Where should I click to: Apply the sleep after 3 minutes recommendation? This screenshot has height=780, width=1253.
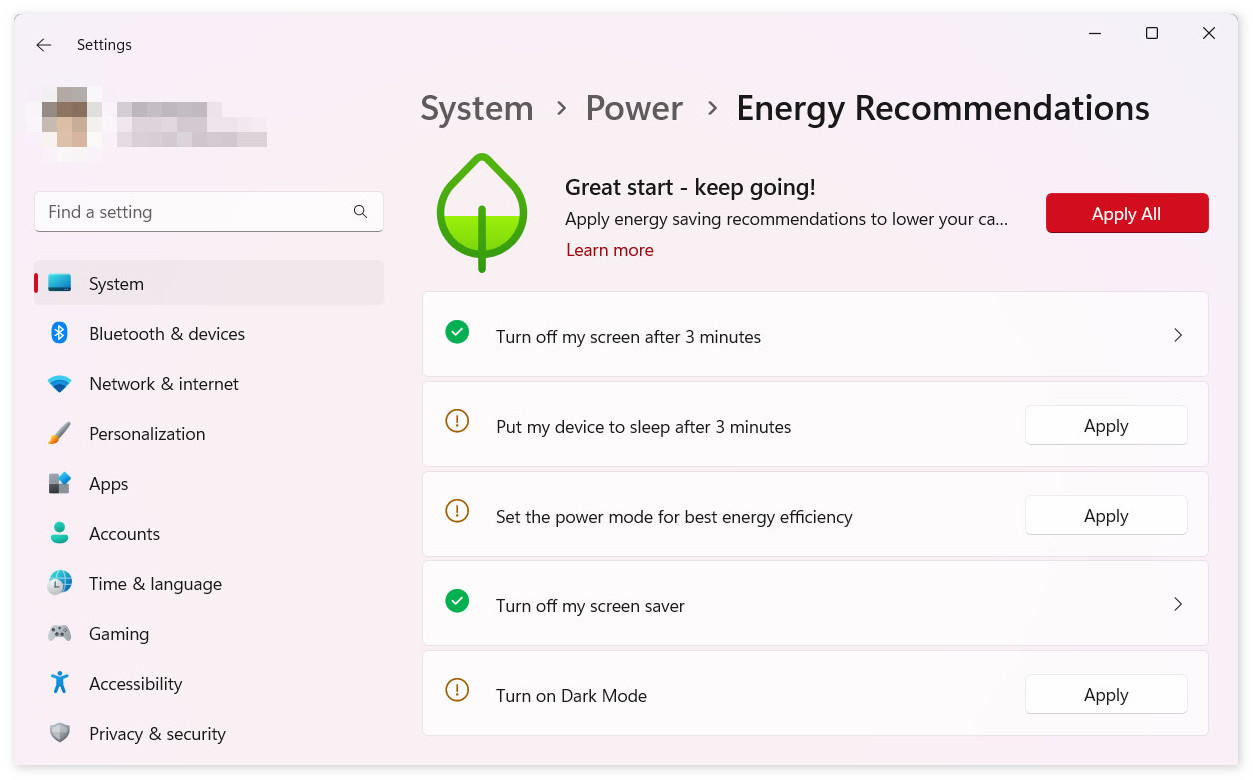1105,426
